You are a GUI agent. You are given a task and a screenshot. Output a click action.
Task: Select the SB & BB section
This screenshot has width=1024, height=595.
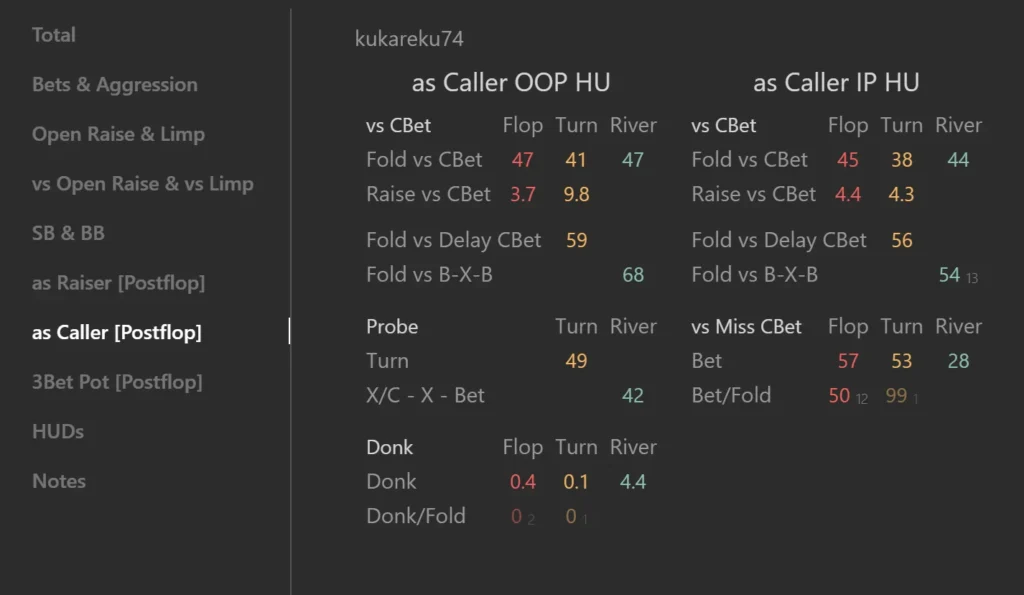(68, 233)
